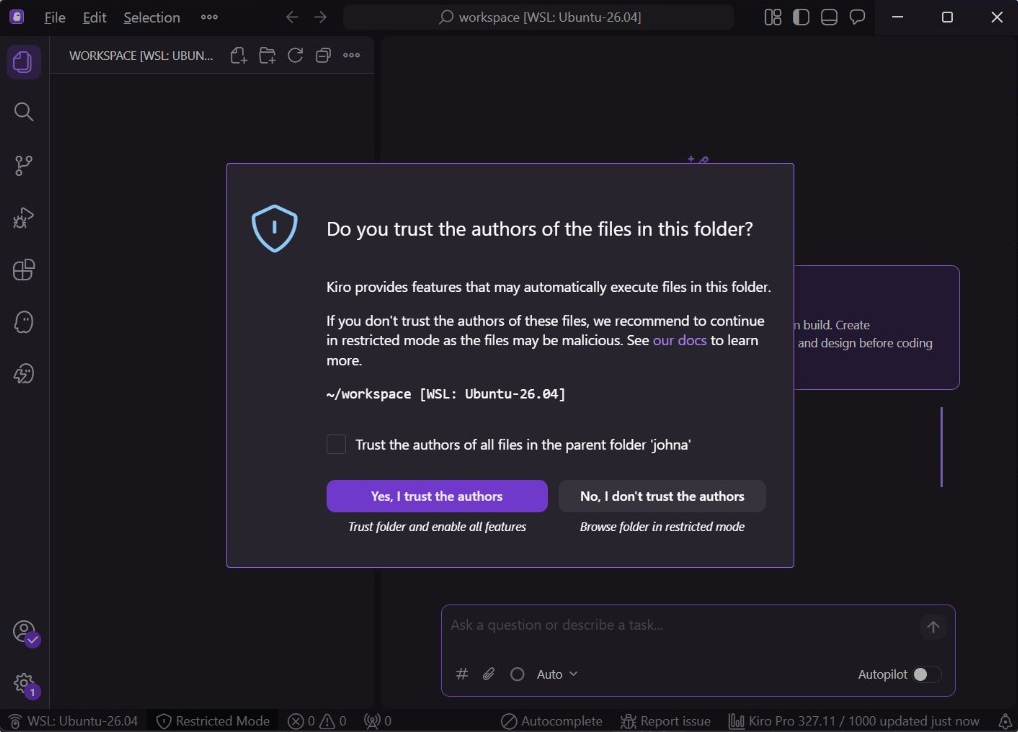Open the Explorer view in the activity bar

click(x=23, y=62)
